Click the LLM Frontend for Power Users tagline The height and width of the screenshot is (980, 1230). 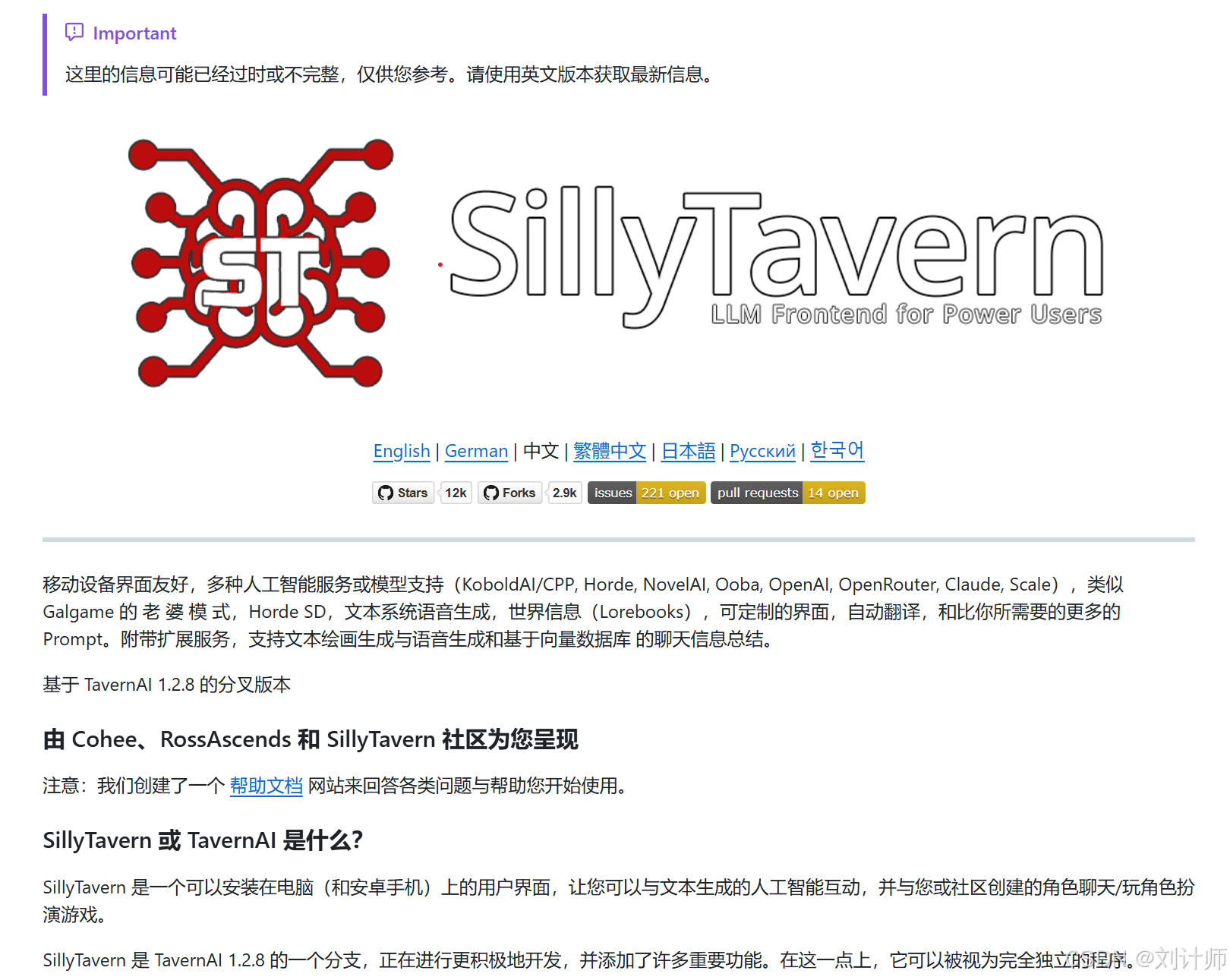(x=906, y=314)
